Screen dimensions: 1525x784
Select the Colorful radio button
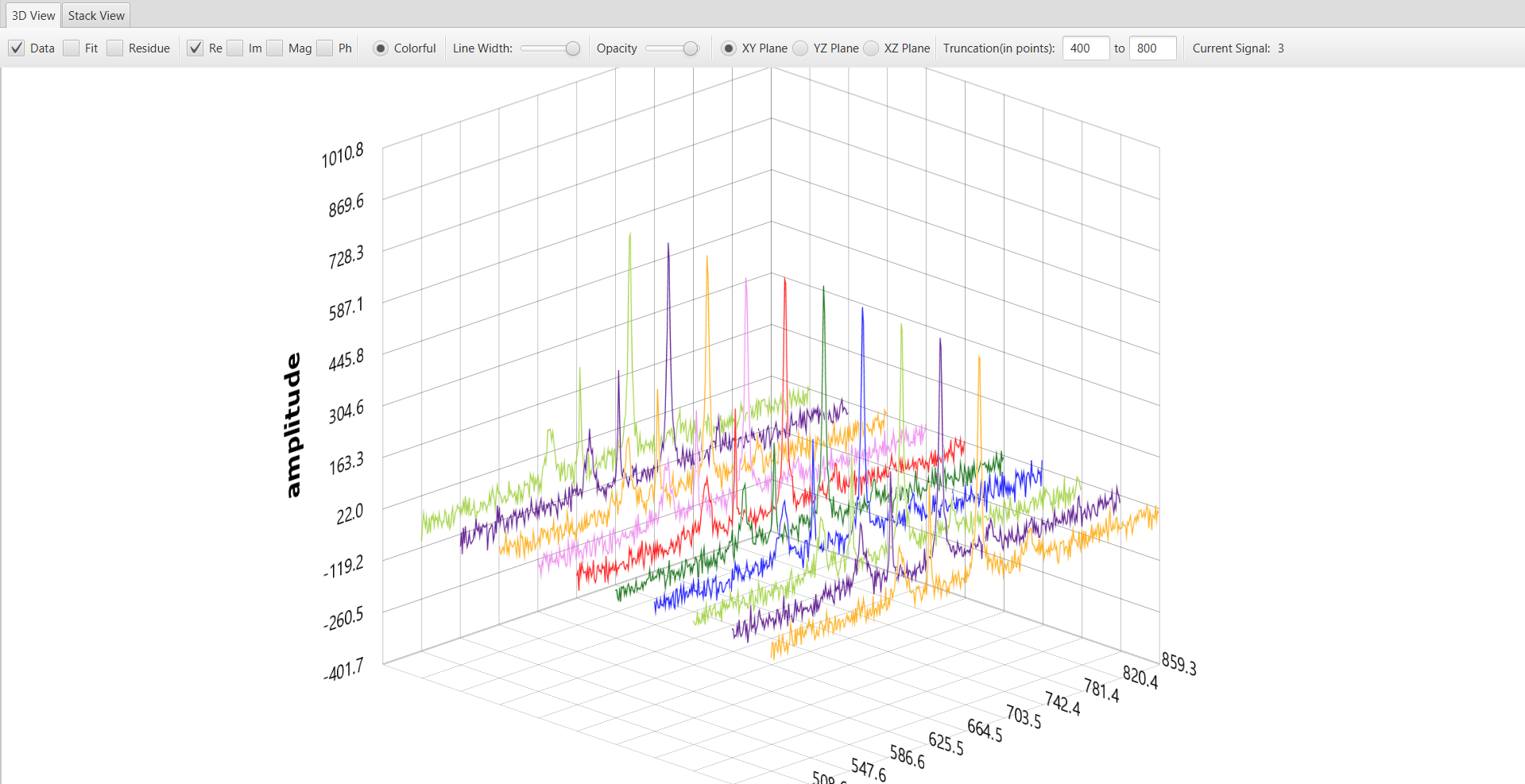click(381, 48)
